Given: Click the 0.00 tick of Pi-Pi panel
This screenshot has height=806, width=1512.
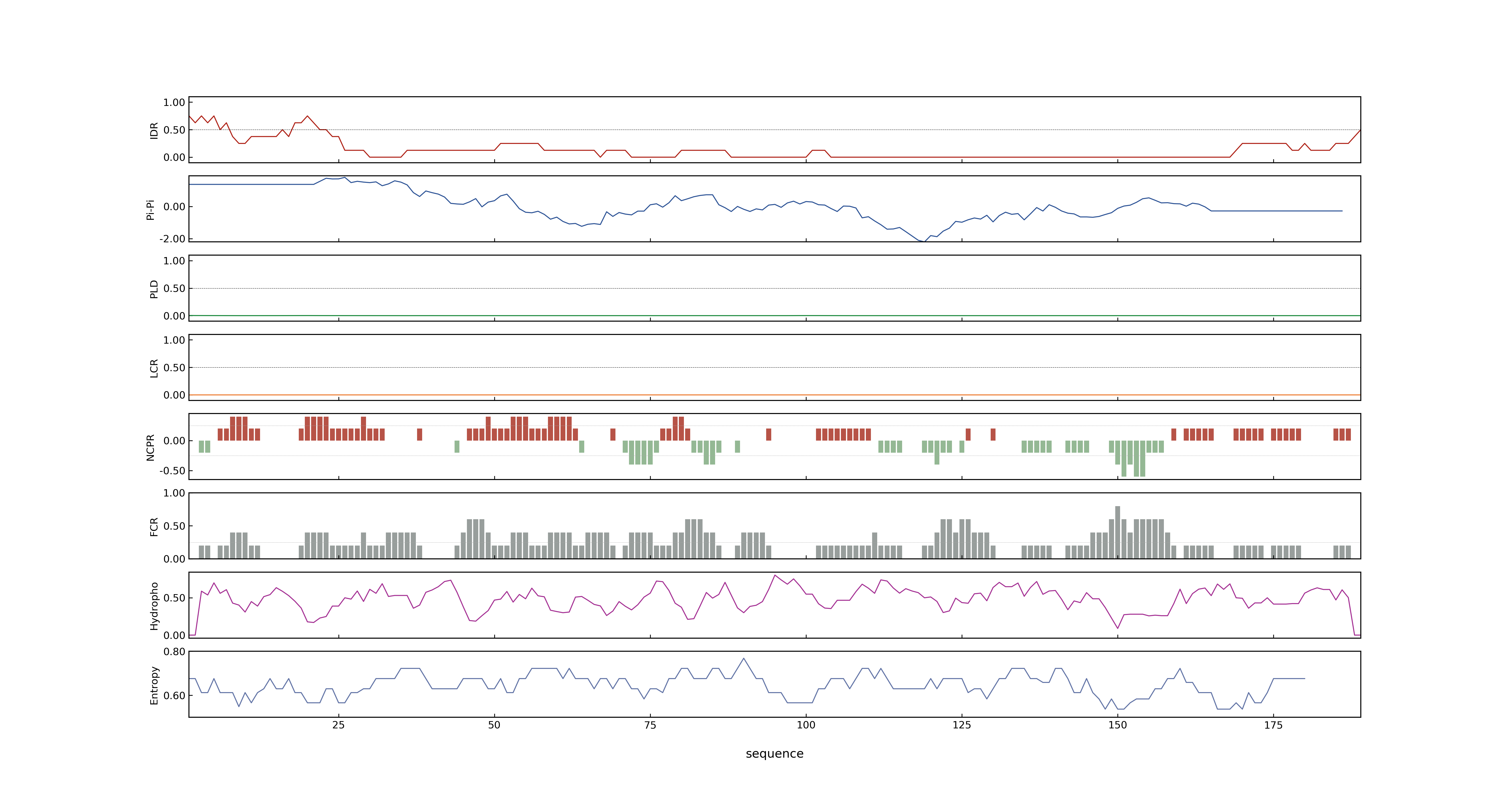Looking at the screenshot, I should (x=174, y=207).
